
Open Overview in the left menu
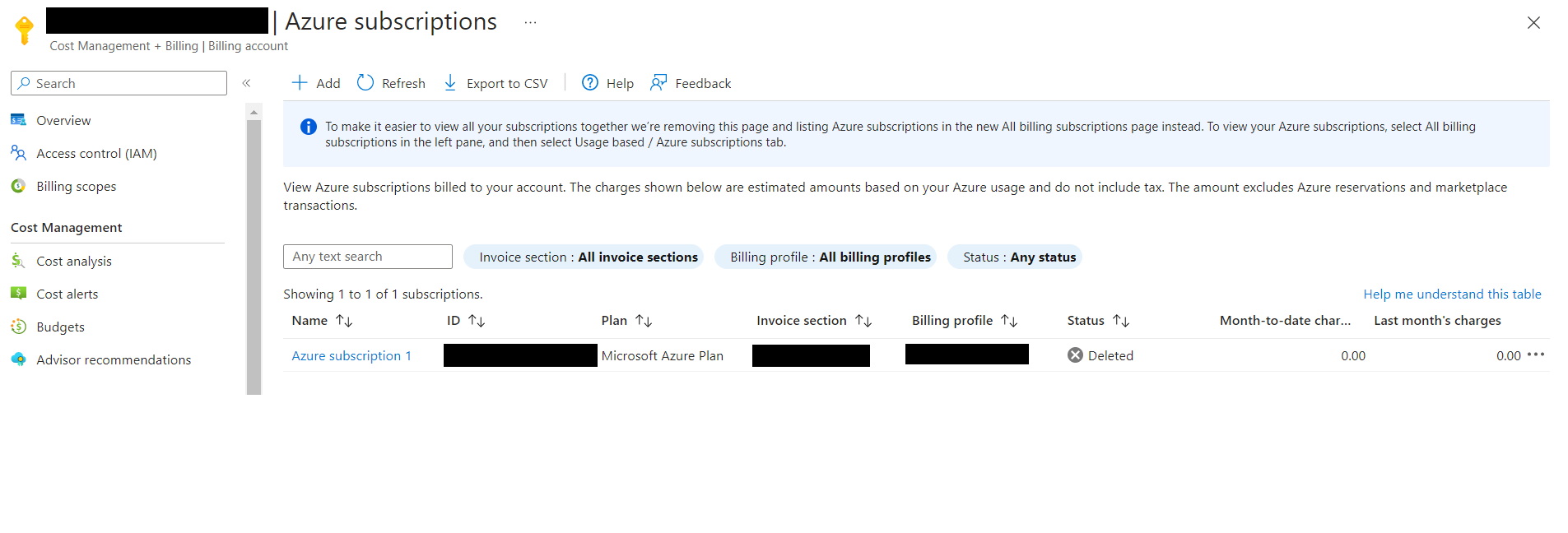pos(63,120)
